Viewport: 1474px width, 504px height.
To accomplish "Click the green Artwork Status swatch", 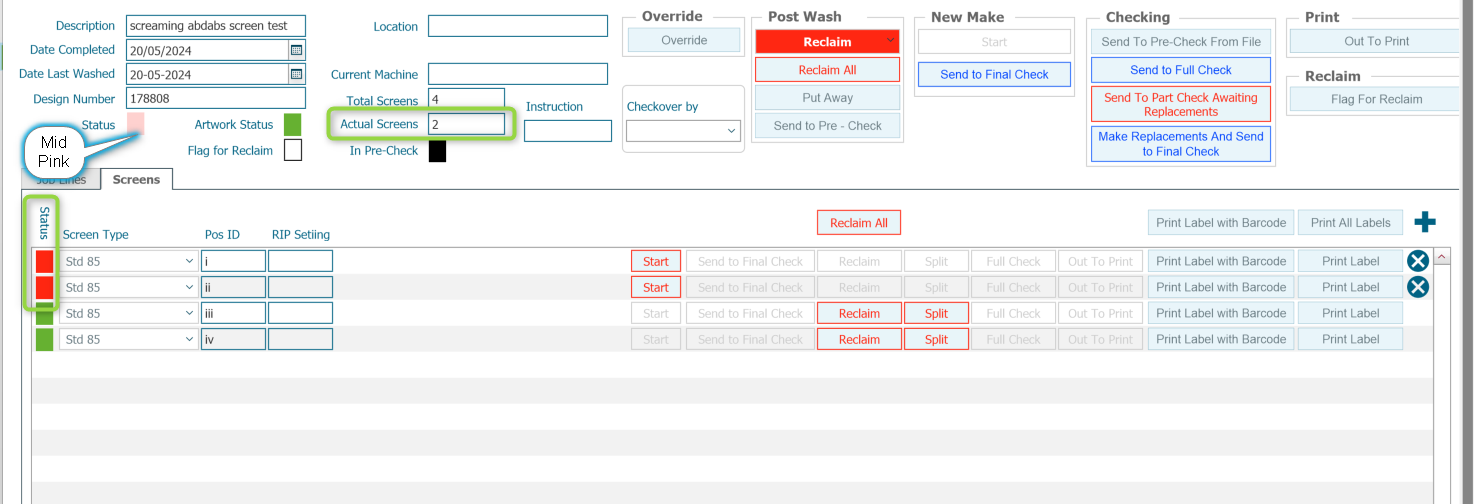I will point(292,124).
